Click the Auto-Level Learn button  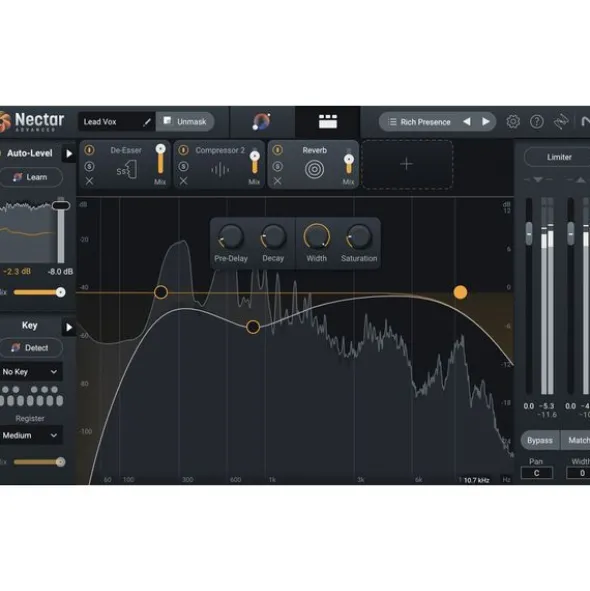click(x=31, y=177)
